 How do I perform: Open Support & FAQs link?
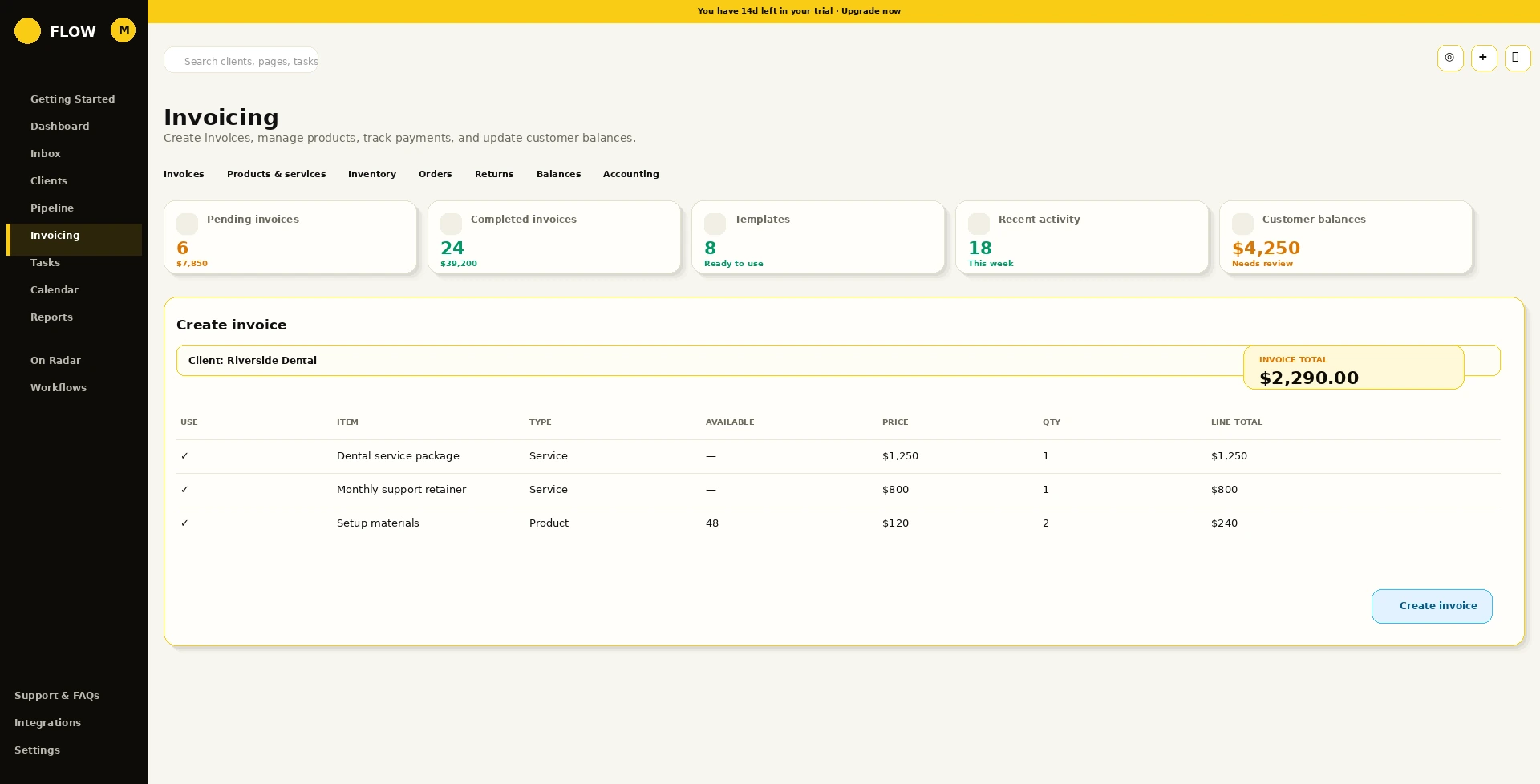pyautogui.click(x=57, y=696)
